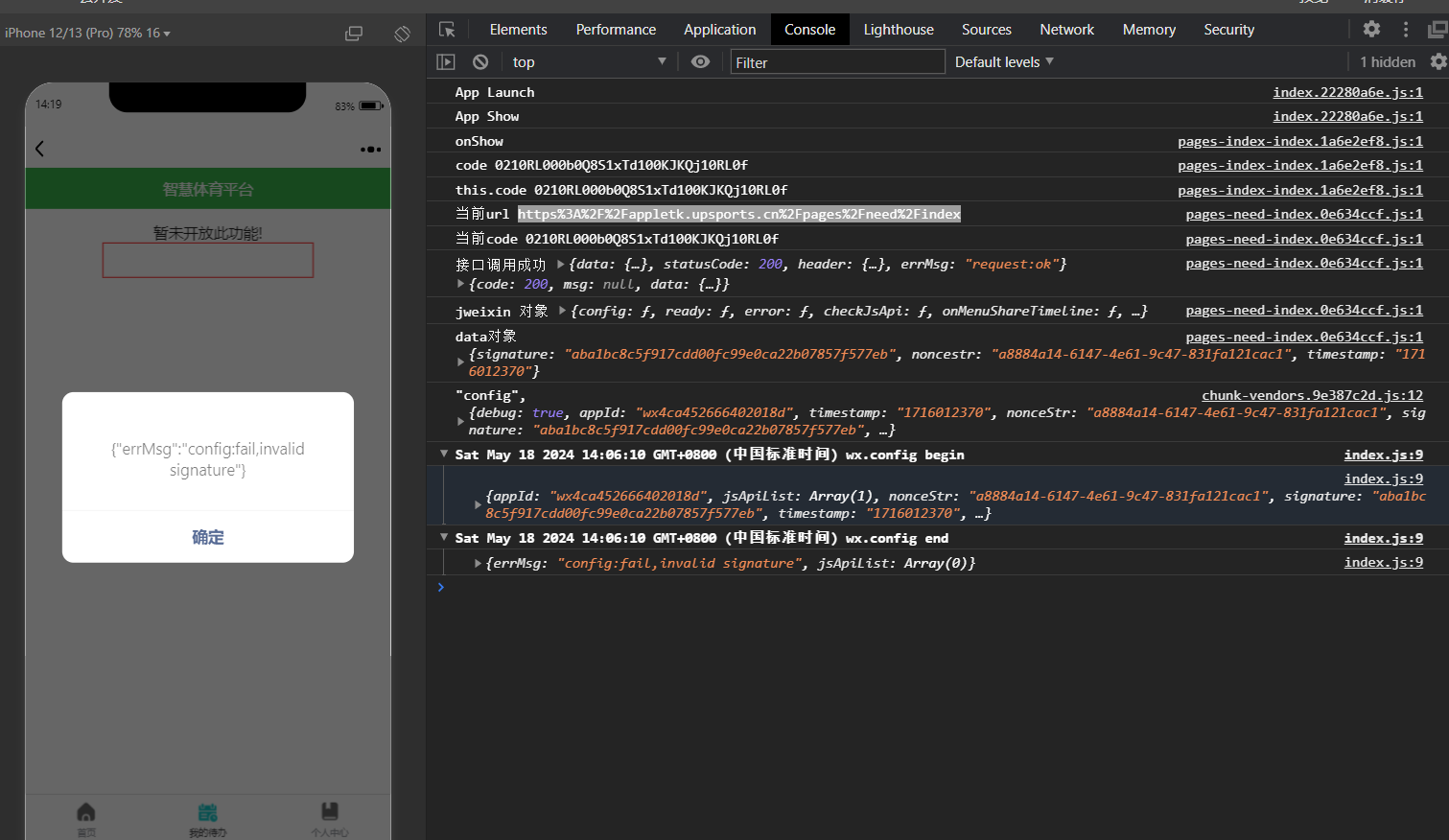1449x840 pixels.
Task: Switch to the Elements tab
Action: click(x=518, y=30)
